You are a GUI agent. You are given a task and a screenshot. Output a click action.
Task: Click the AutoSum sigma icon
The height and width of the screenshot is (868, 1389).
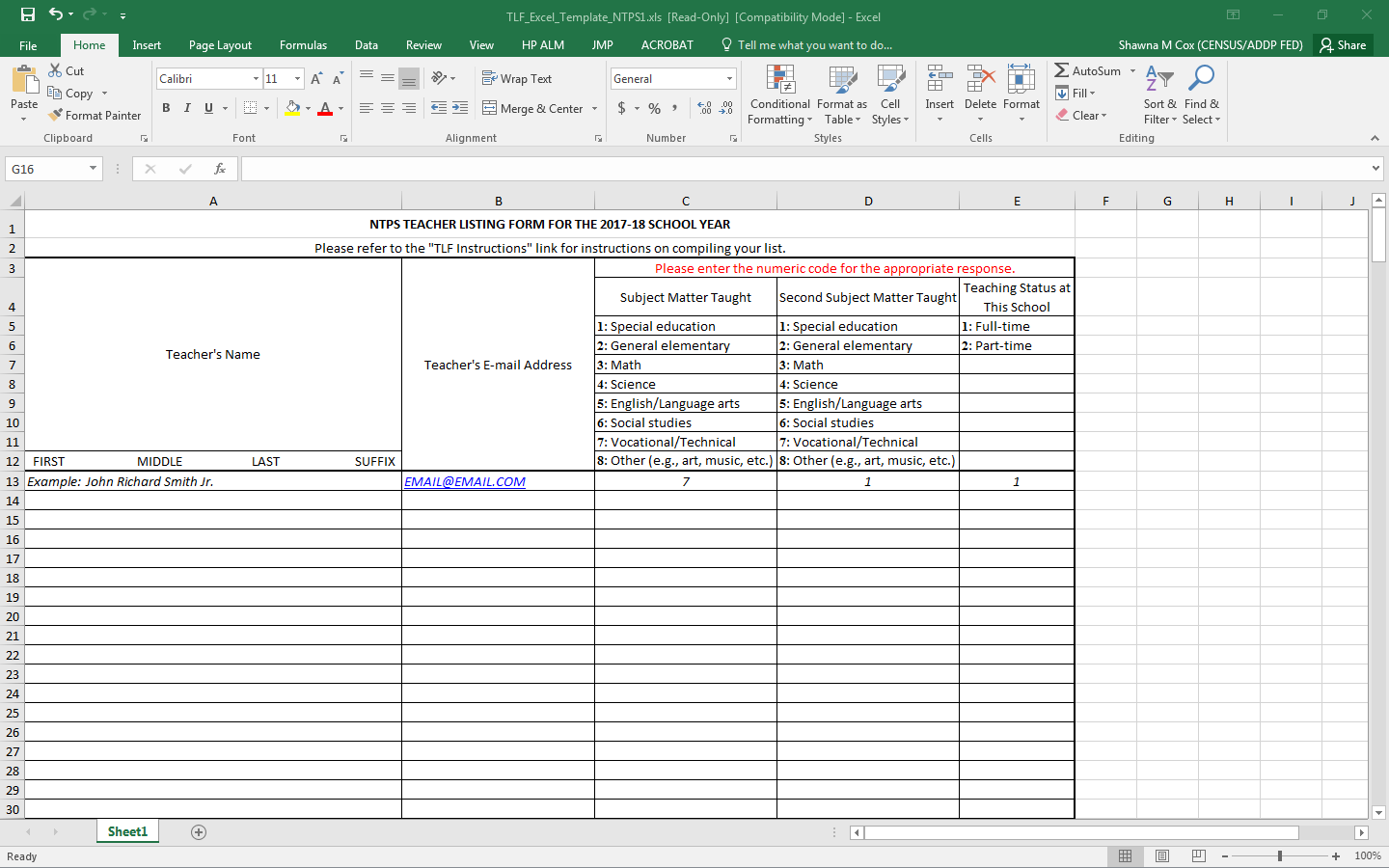pos(1062,70)
